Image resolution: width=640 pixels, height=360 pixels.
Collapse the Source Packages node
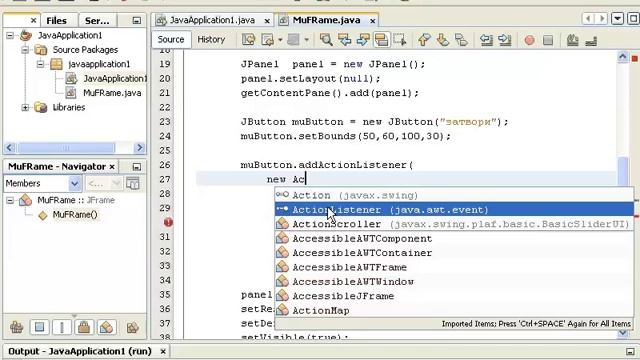25,50
